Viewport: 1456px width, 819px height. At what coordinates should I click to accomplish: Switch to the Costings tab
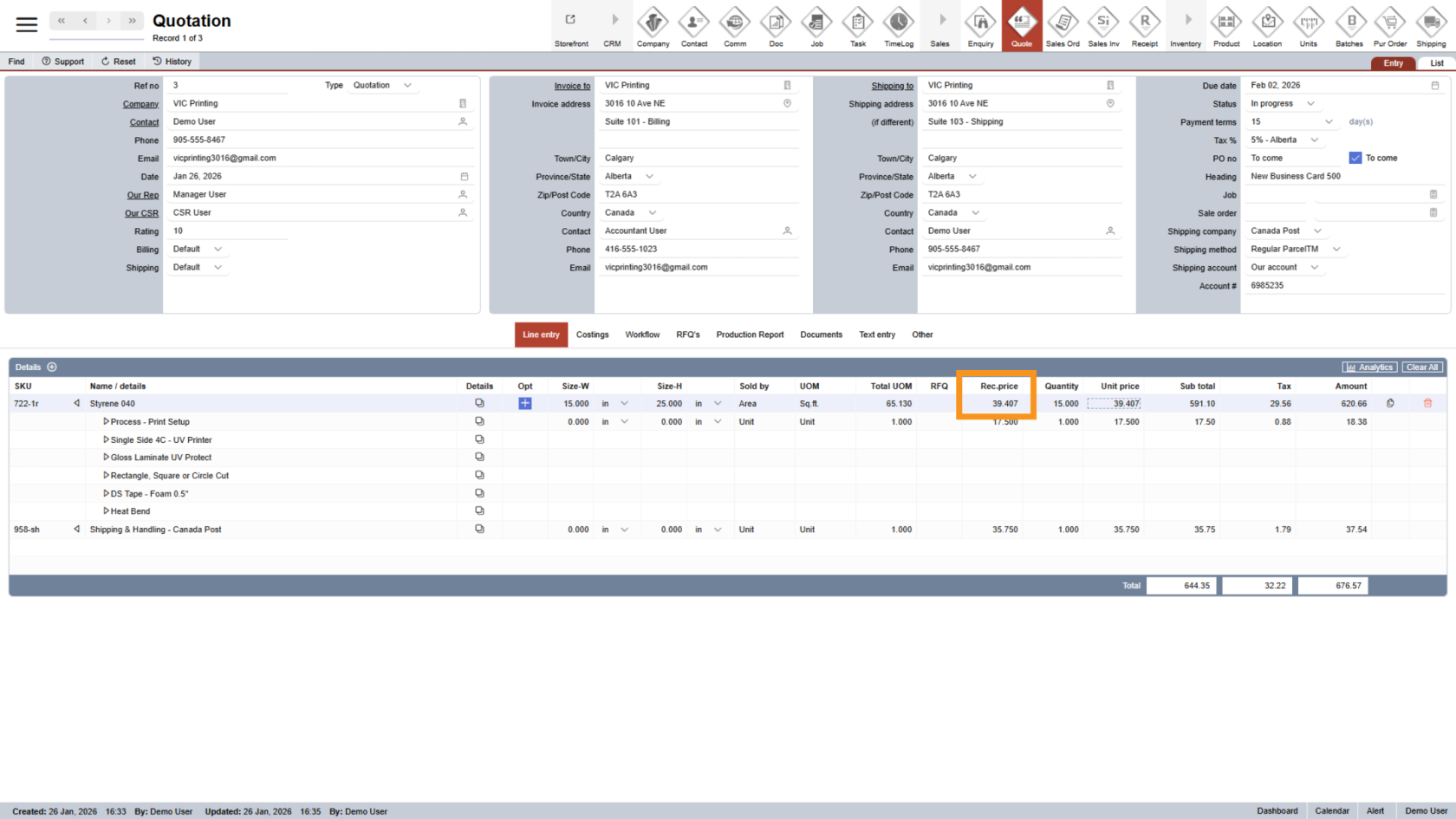pos(592,335)
